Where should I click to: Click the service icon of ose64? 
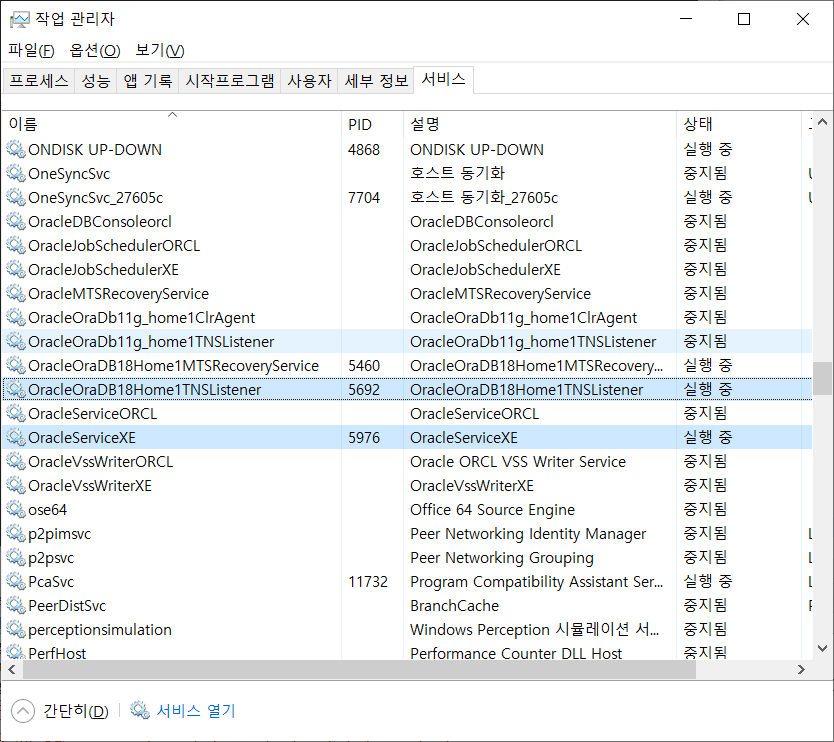click(16, 510)
